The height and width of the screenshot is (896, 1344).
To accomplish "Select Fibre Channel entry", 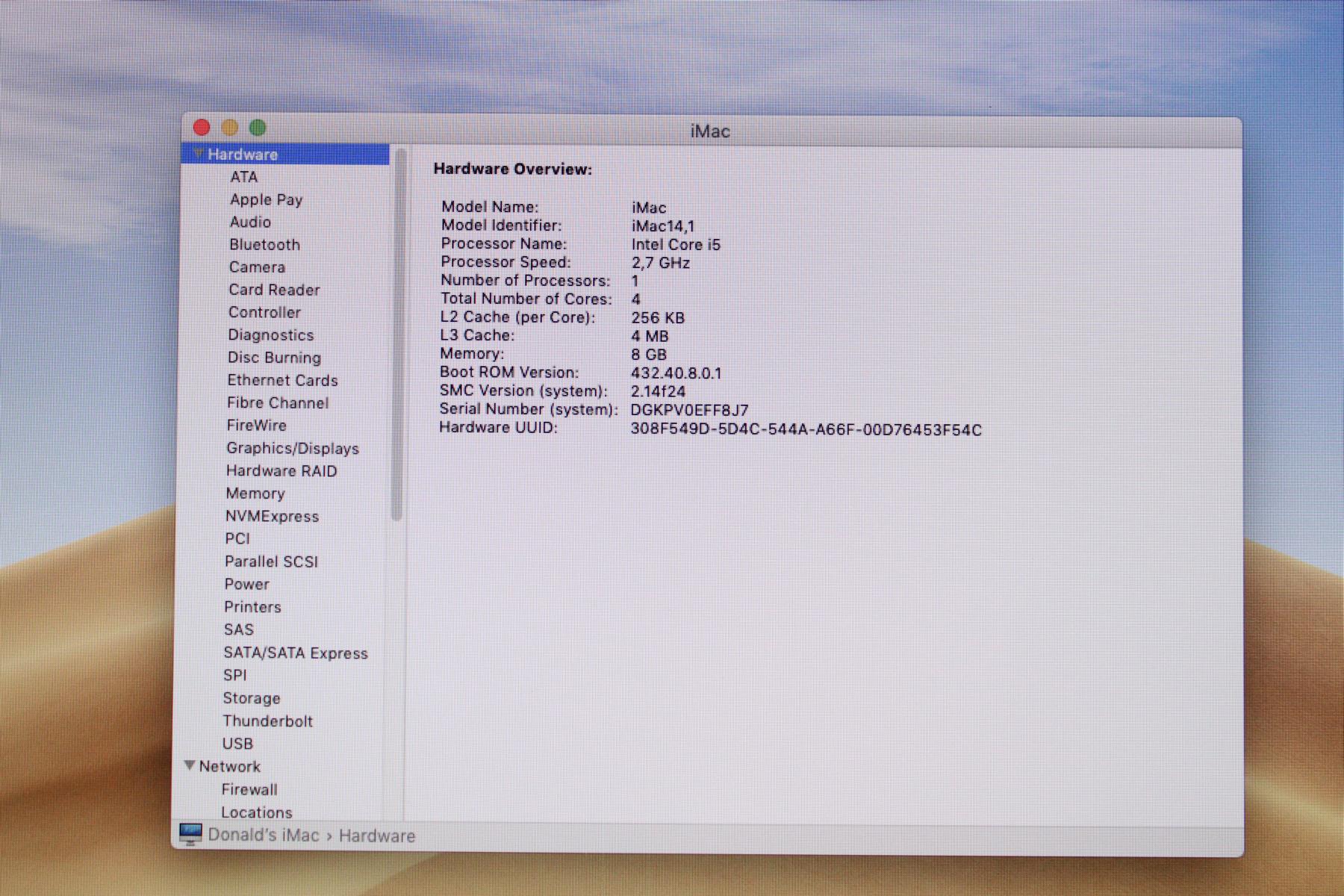I will click(x=278, y=403).
